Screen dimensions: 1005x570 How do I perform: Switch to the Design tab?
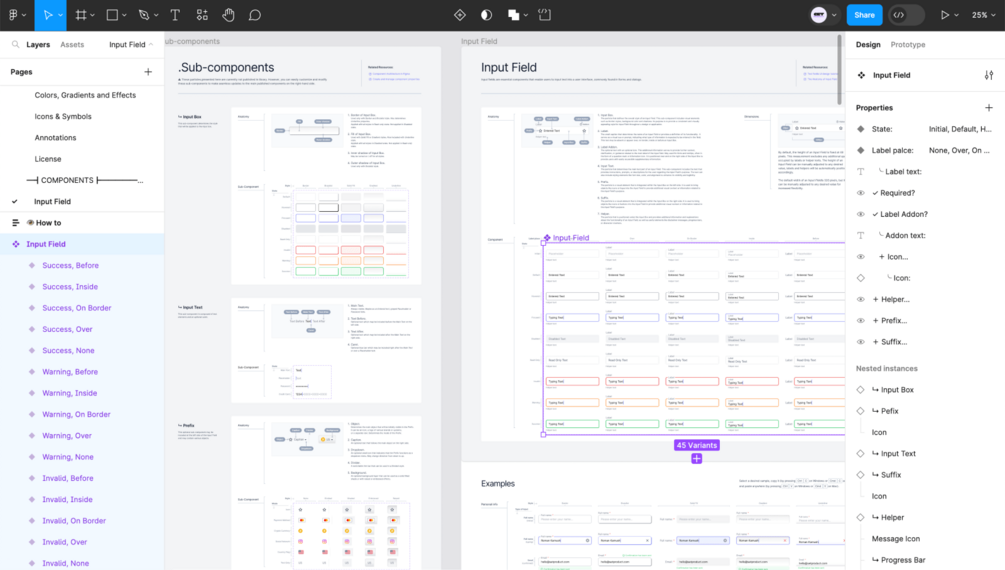868,44
